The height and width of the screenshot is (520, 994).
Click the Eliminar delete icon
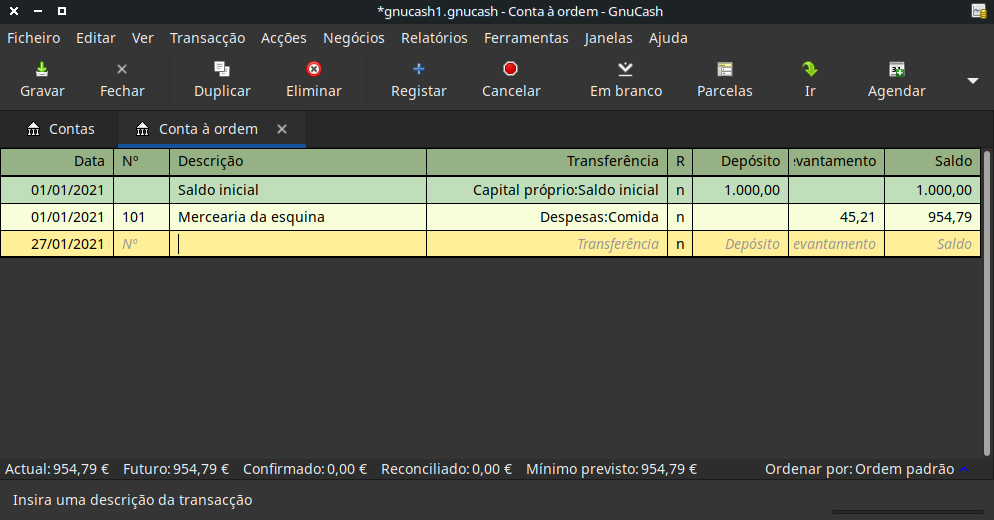[x=314, y=70]
